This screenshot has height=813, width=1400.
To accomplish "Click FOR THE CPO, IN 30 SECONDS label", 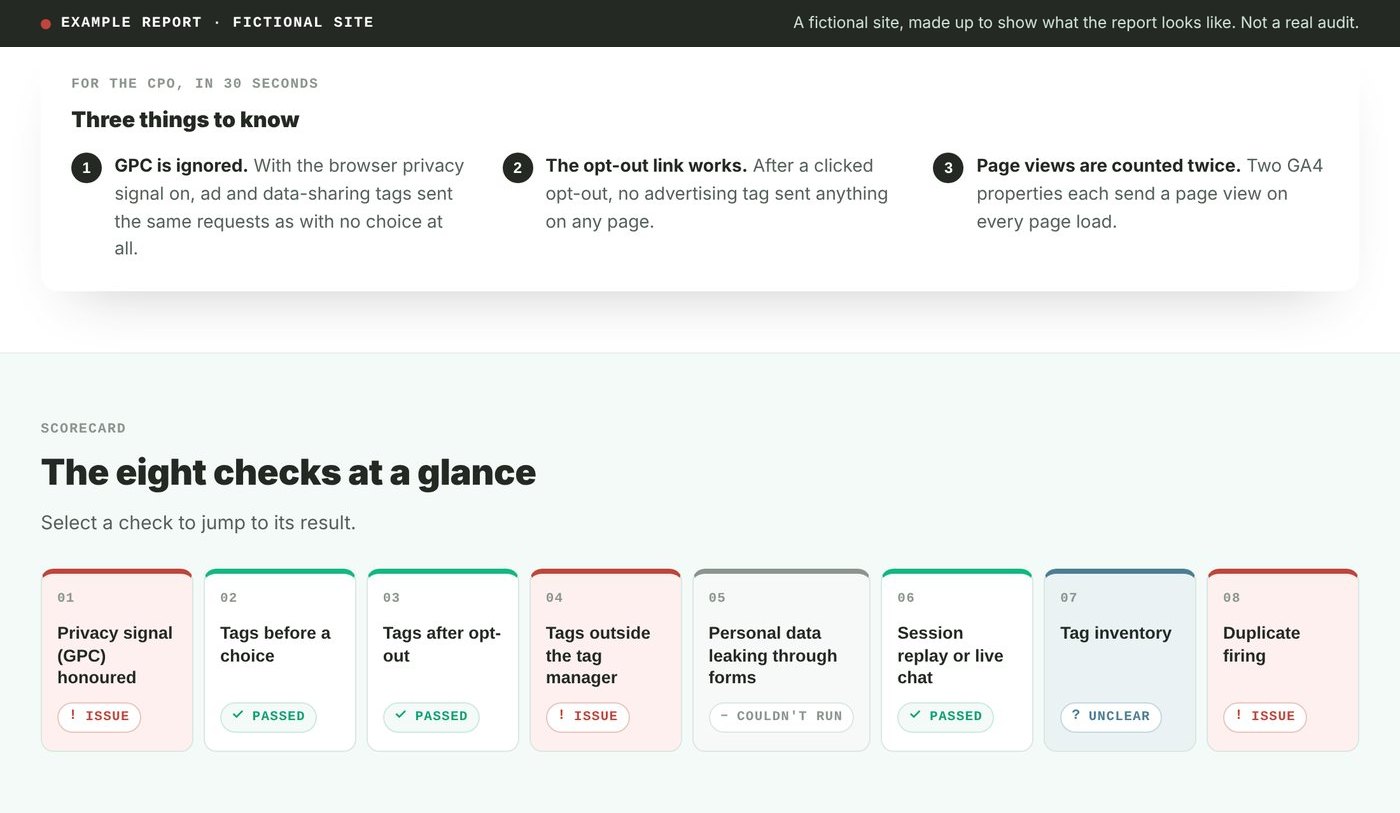I will point(195,84).
